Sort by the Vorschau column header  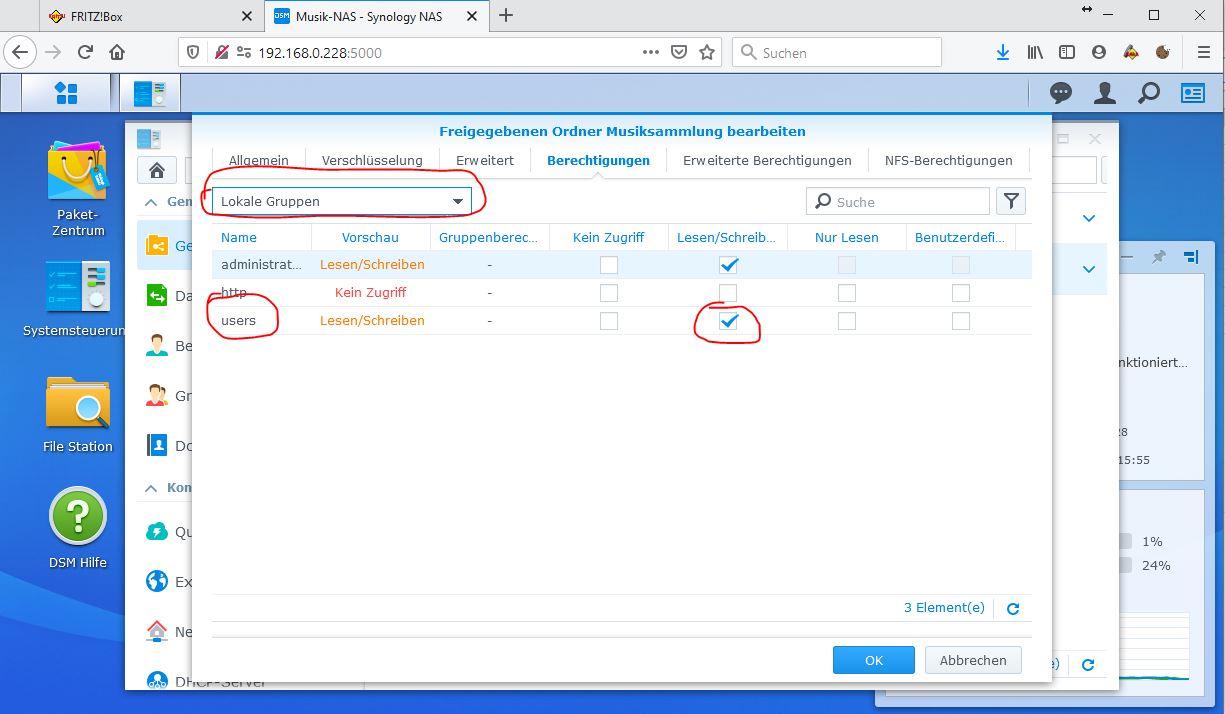pyautogui.click(x=370, y=237)
